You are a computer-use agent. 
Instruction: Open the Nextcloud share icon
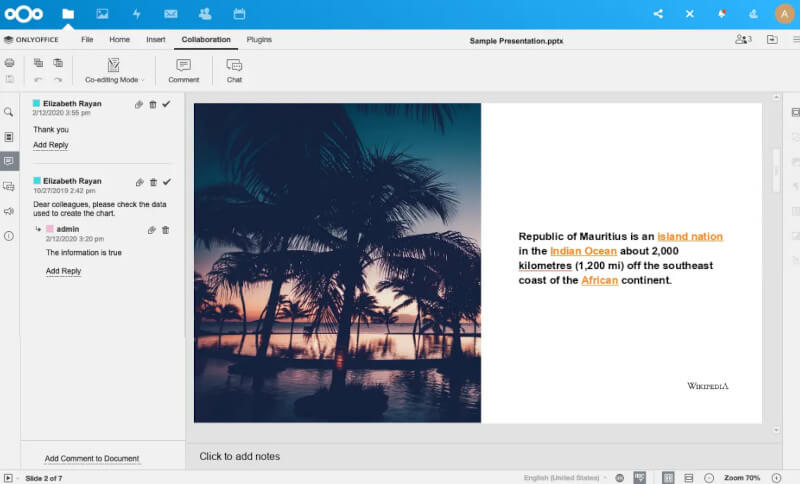[658, 14]
